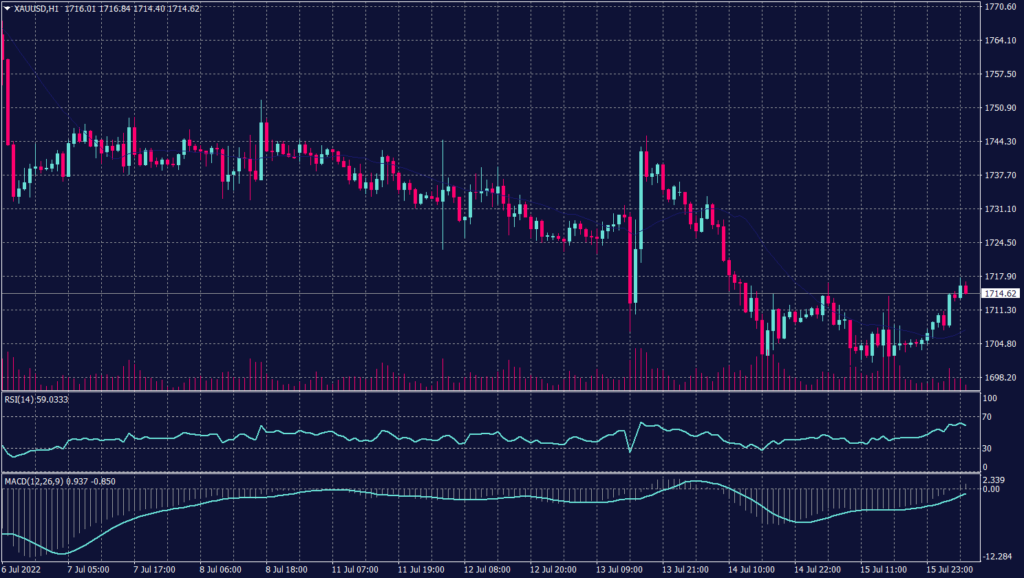This screenshot has width=1024, height=578.
Task: Click the dropdown triangle beside XAUUSD,H1
Action: [7, 8]
